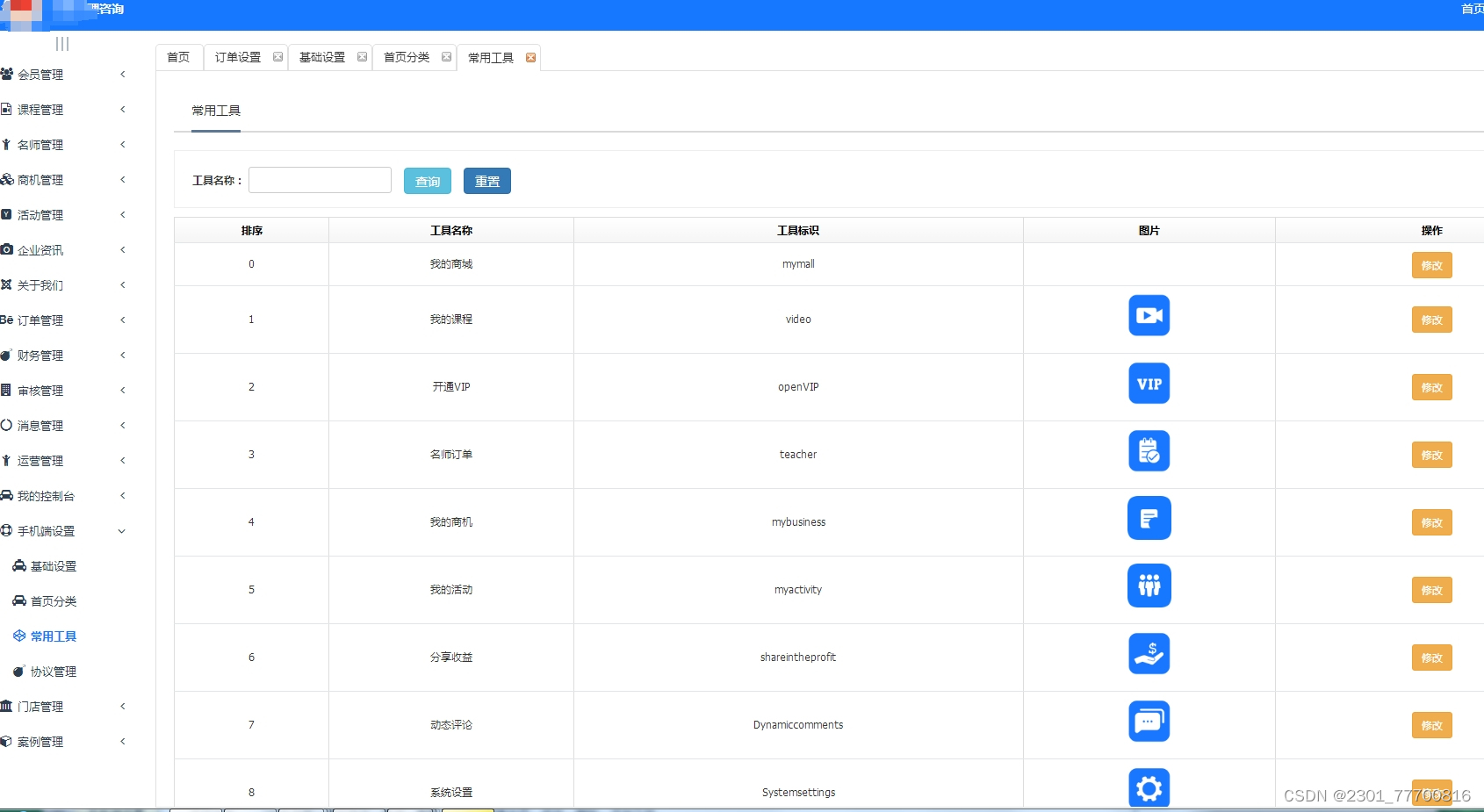Click the 手机端设置 lifebuoy icon in sidebar

coord(6,531)
